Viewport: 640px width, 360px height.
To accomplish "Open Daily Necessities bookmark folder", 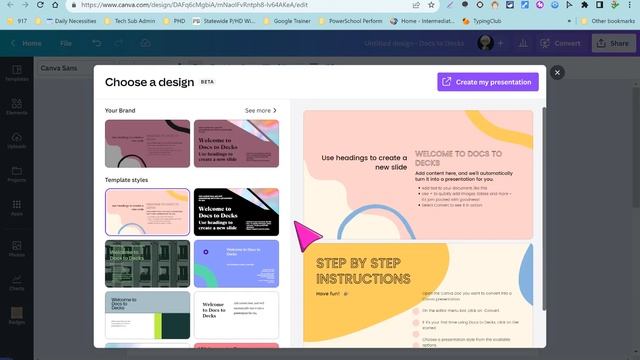I will click(x=71, y=21).
